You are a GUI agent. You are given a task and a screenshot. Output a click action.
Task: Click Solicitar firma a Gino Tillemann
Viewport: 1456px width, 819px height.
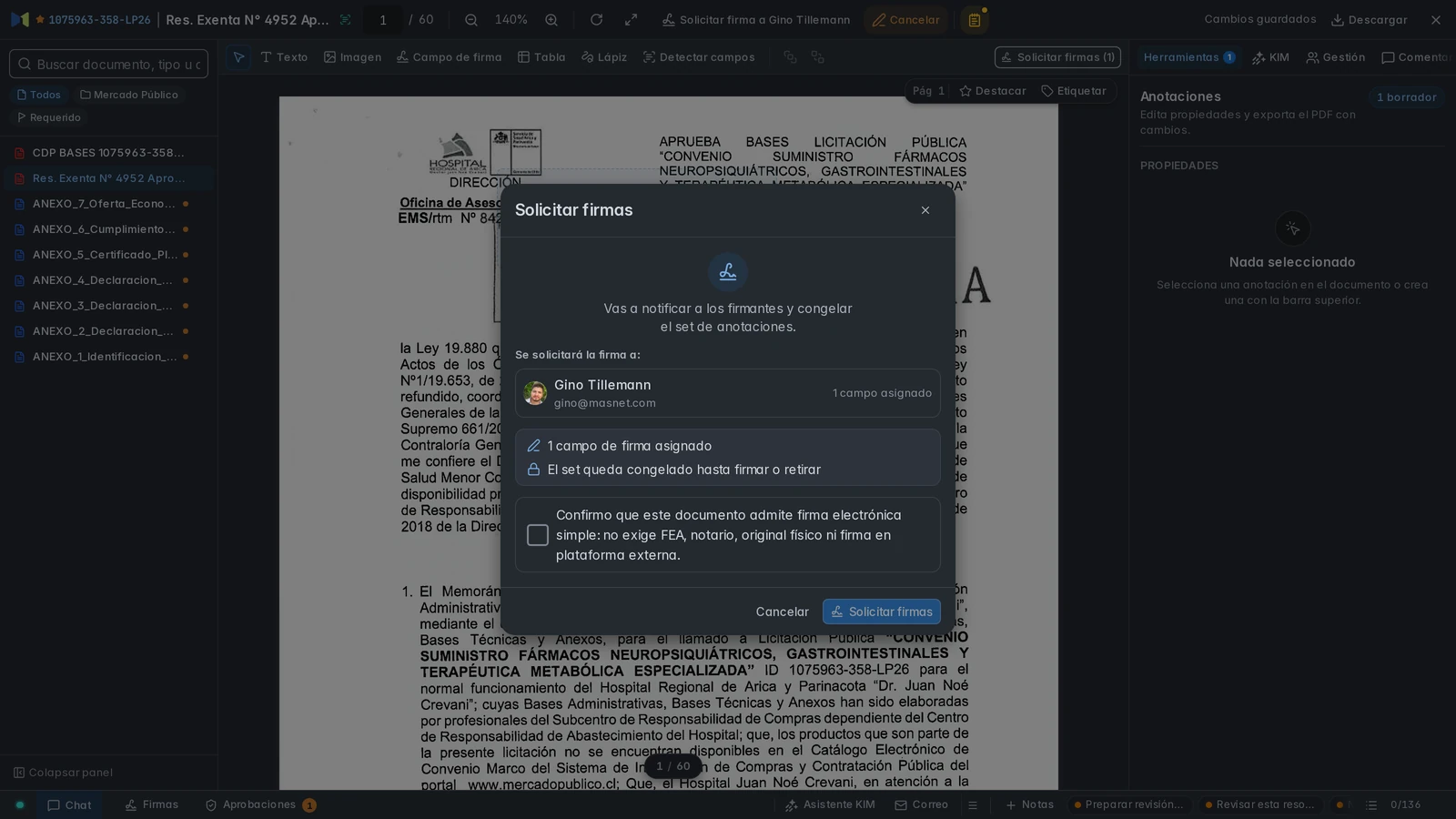(x=755, y=20)
